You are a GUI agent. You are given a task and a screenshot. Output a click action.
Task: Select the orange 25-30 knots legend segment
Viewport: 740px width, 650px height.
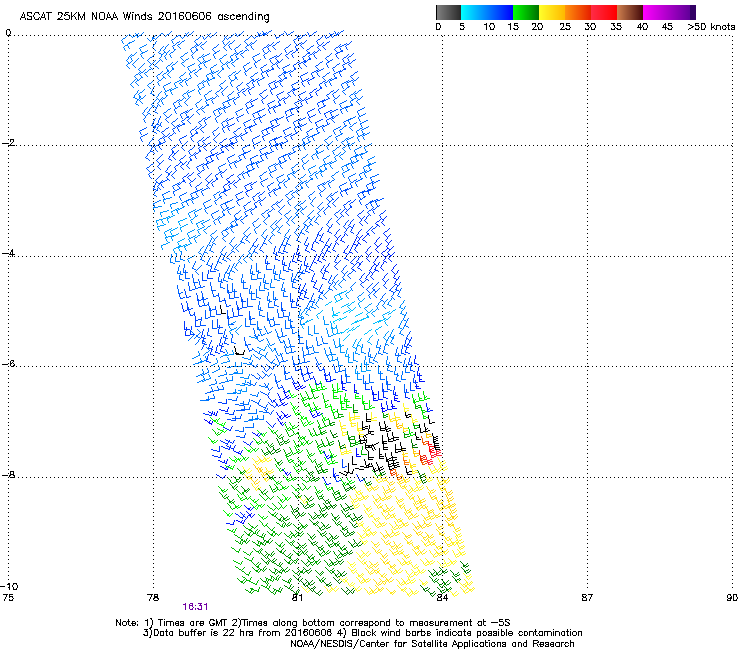(x=578, y=12)
